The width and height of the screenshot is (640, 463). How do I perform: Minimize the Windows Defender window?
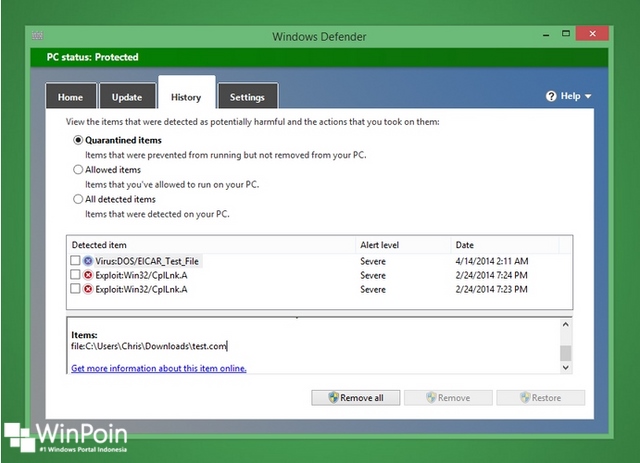tap(546, 35)
